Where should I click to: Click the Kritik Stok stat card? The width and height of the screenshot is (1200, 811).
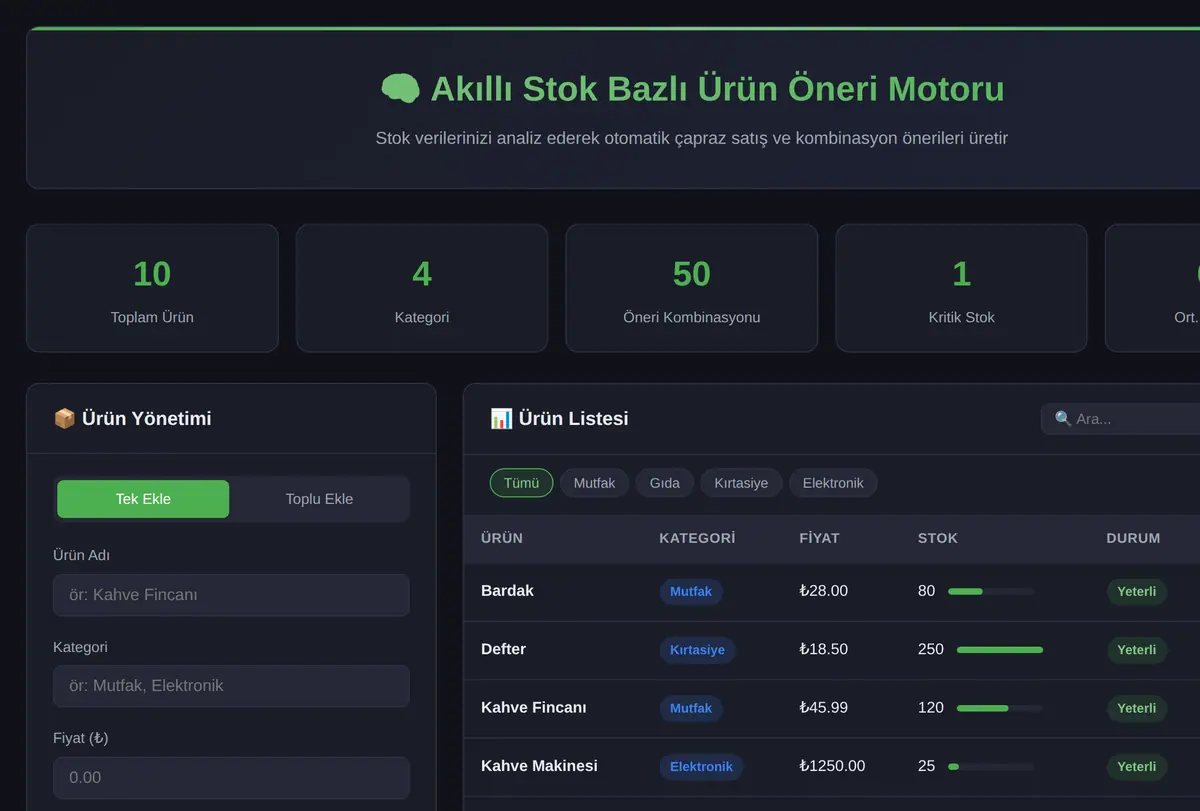click(961, 288)
